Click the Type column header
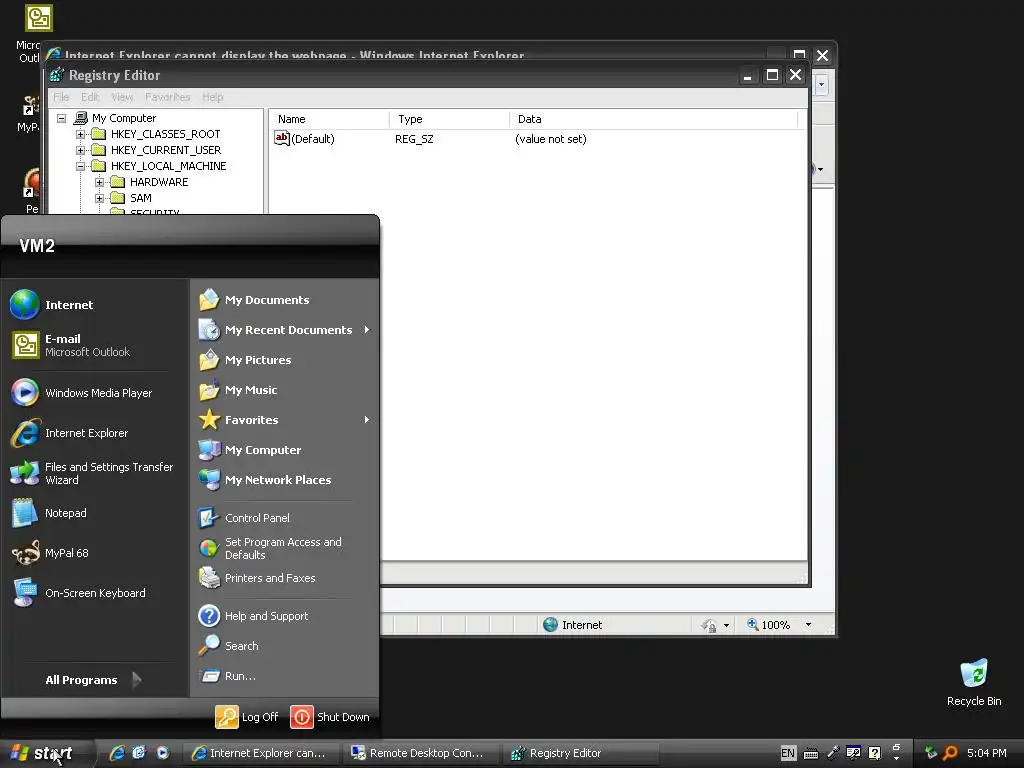This screenshot has width=1024, height=768. (x=449, y=119)
